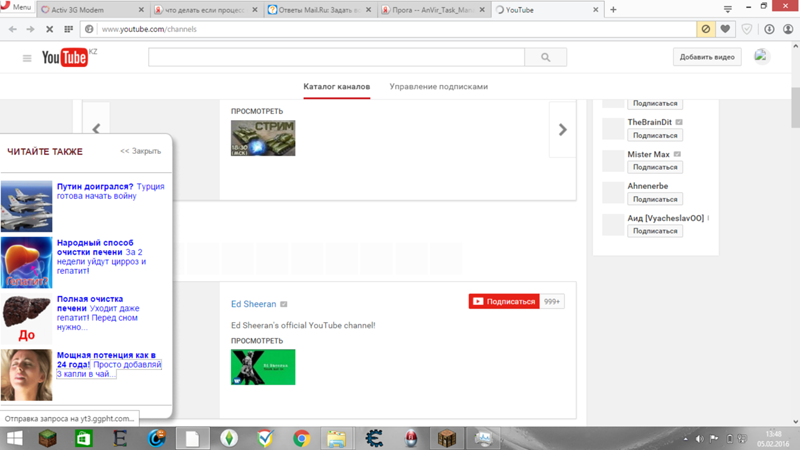Open a new browser tab

[x=613, y=10]
